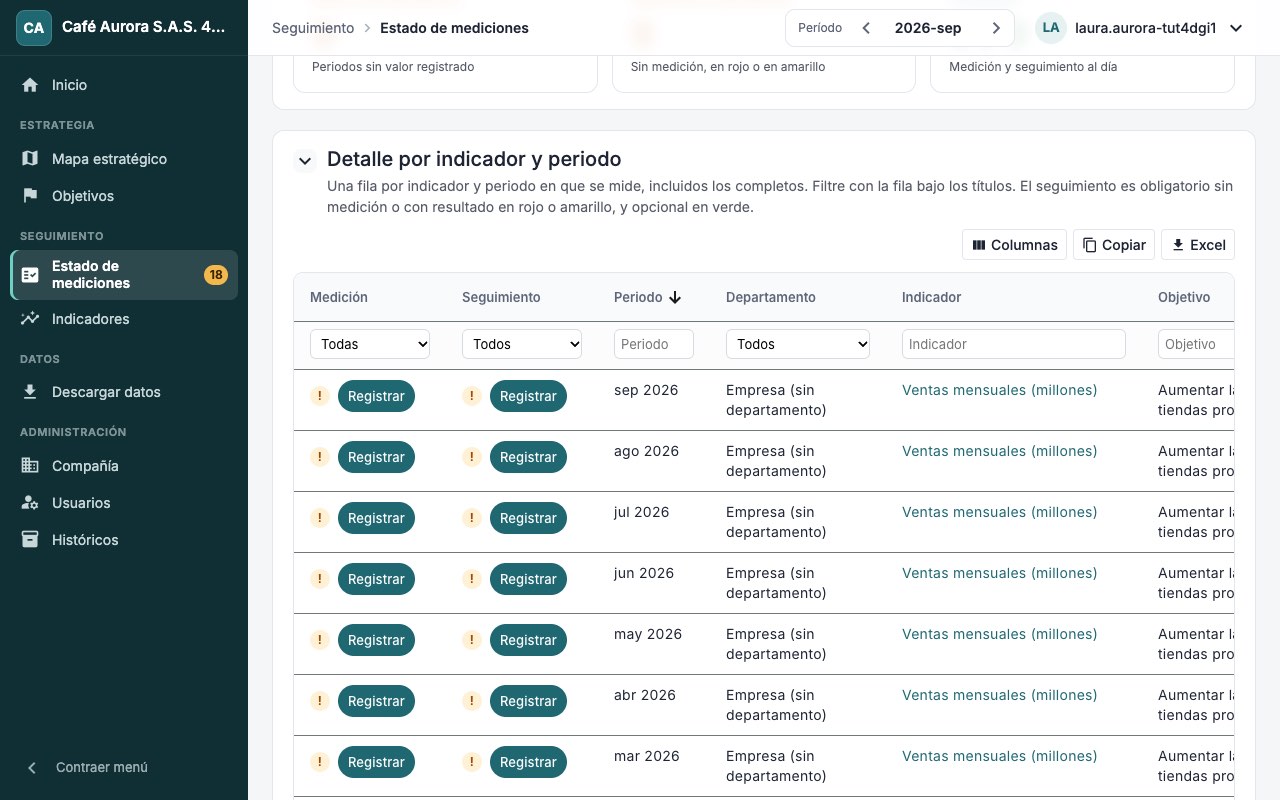Click the Periodo filter input field
The width and height of the screenshot is (1280, 800).
pos(654,344)
